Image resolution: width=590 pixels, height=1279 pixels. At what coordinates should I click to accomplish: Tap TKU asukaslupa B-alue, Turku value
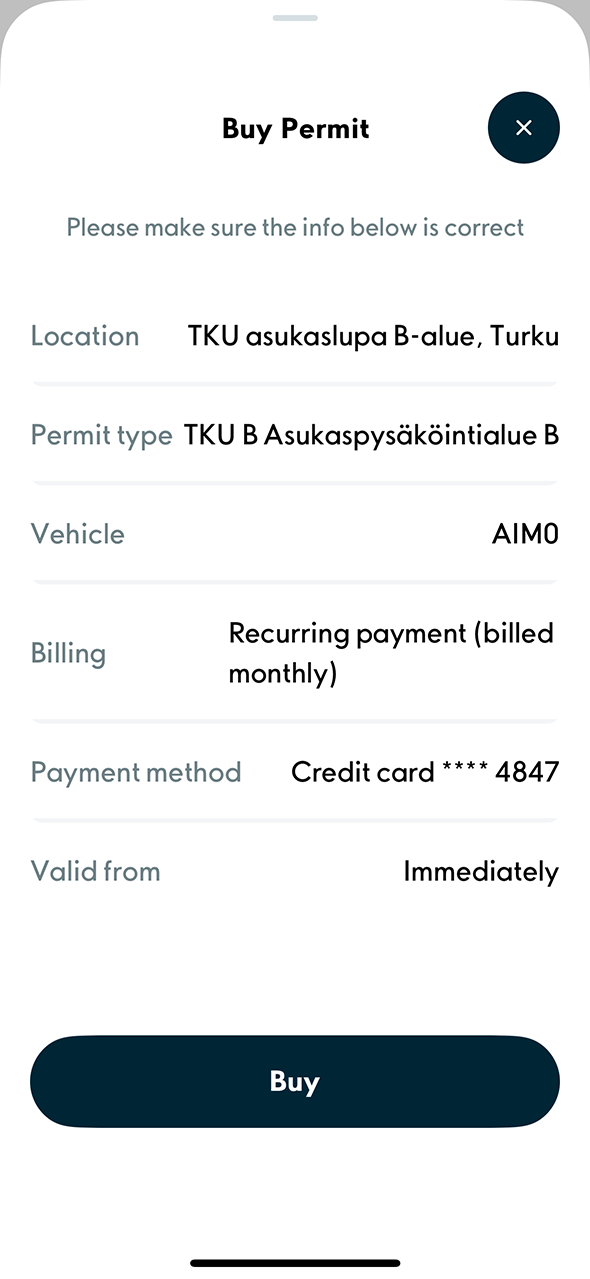373,336
